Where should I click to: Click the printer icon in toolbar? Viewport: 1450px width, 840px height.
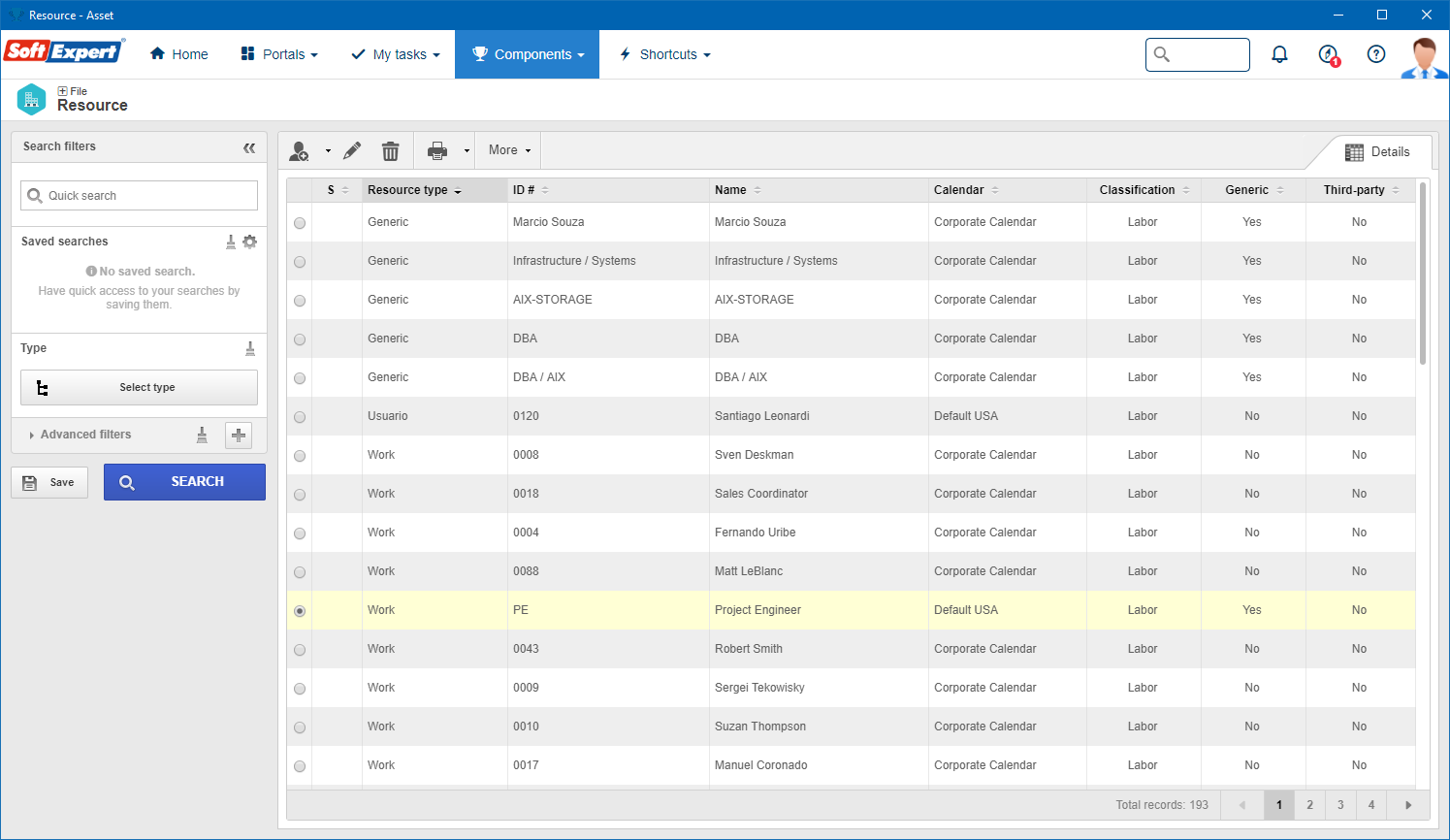click(x=437, y=150)
